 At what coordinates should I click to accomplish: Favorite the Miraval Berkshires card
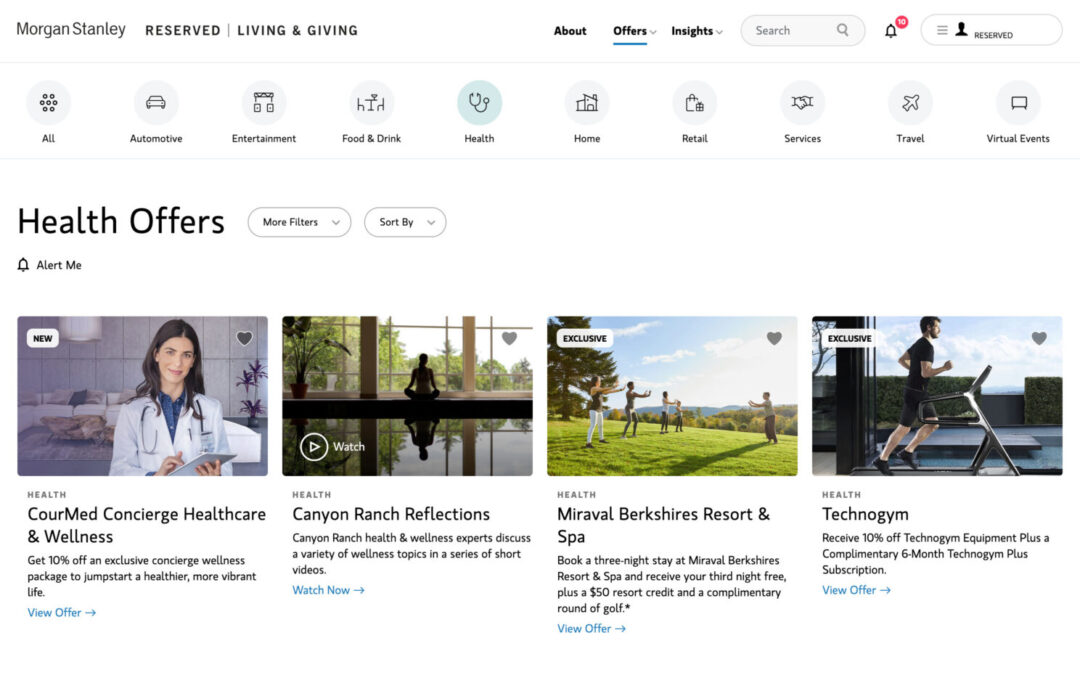774,338
